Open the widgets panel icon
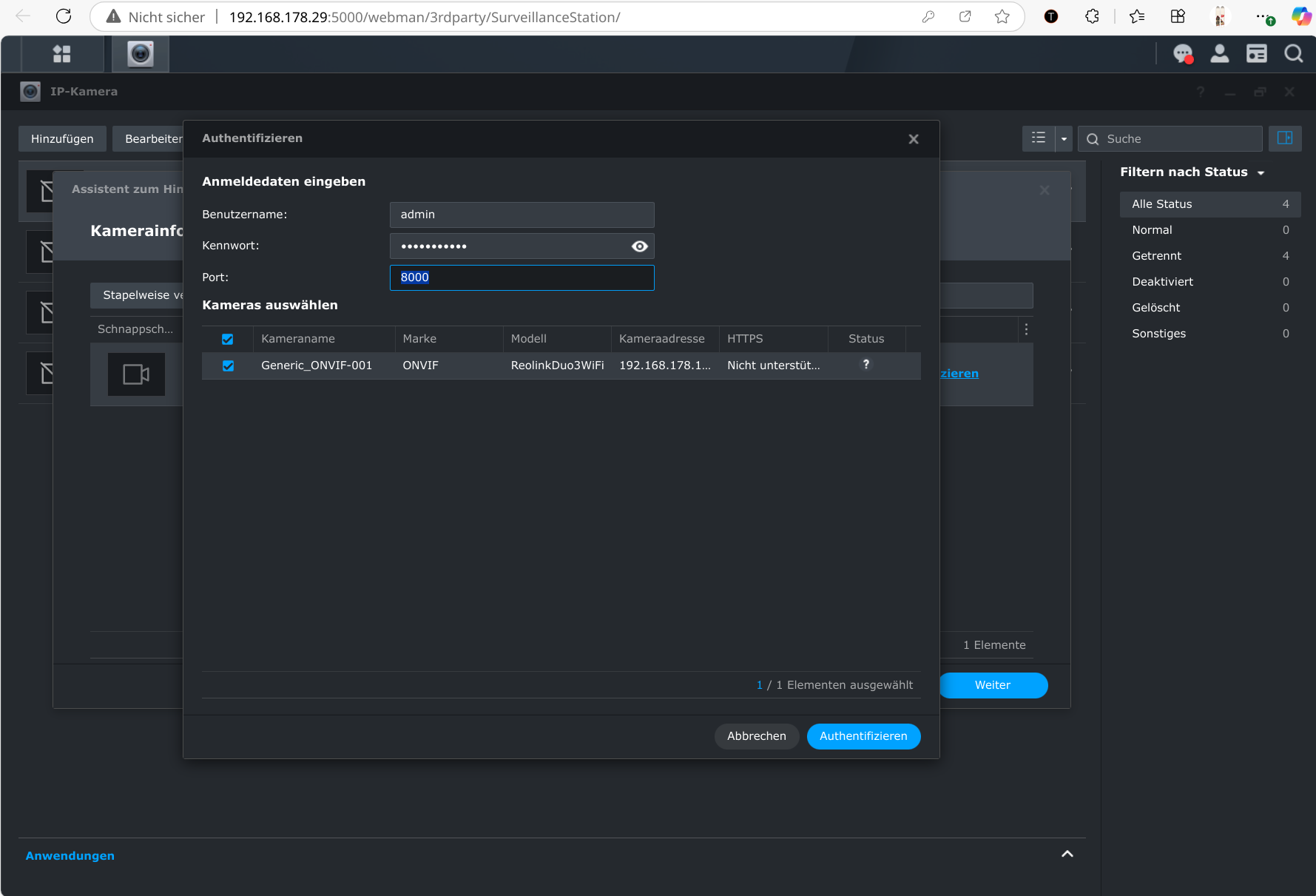Image resolution: width=1316 pixels, height=896 pixels. (1256, 54)
